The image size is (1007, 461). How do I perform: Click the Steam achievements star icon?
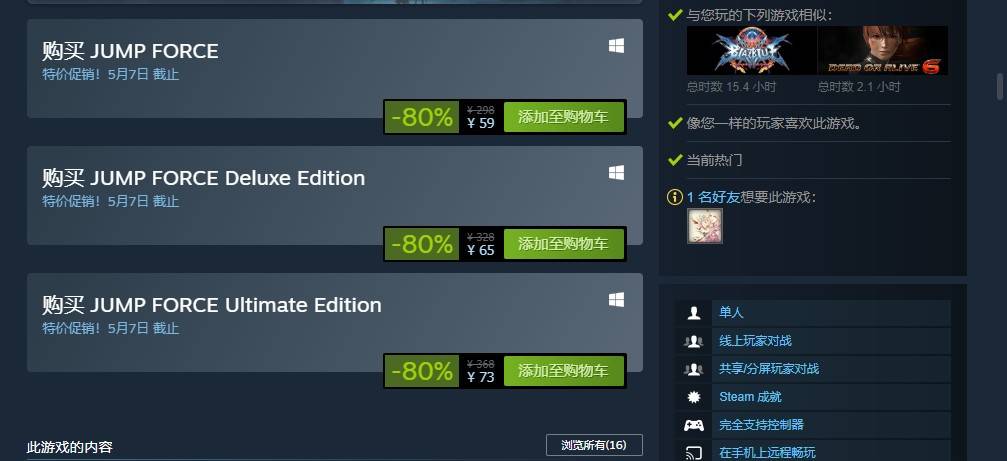(x=694, y=397)
